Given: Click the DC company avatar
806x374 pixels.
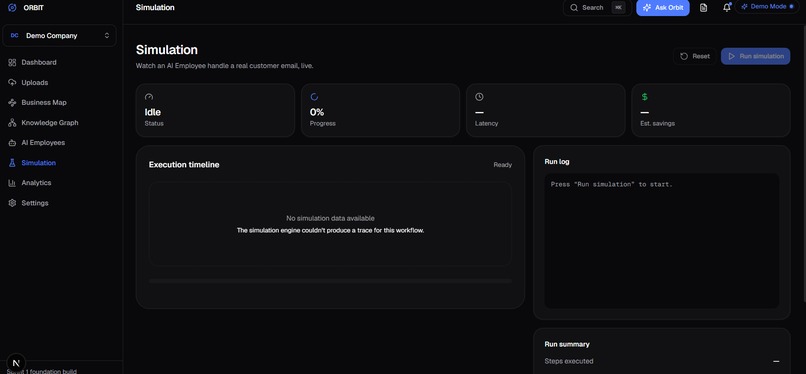Looking at the screenshot, I should coord(14,35).
